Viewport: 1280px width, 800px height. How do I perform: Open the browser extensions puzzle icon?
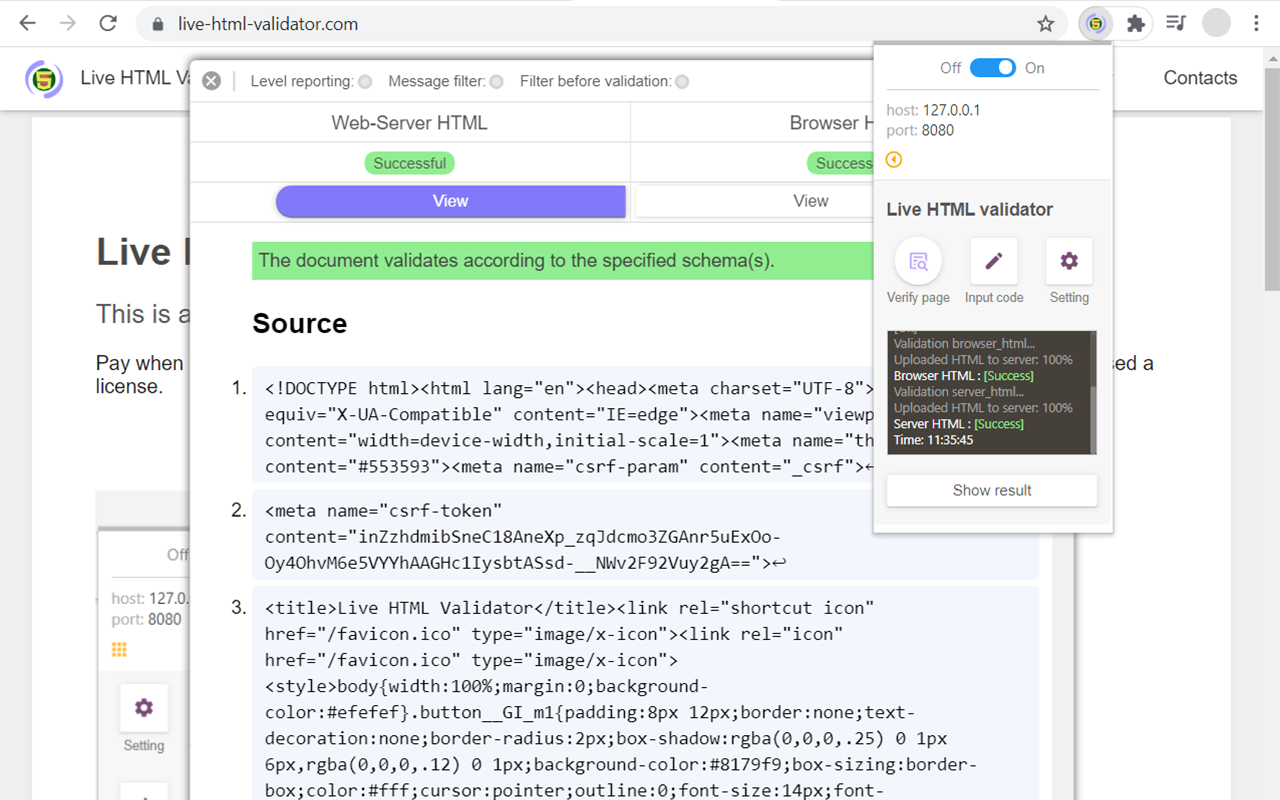[1135, 22]
